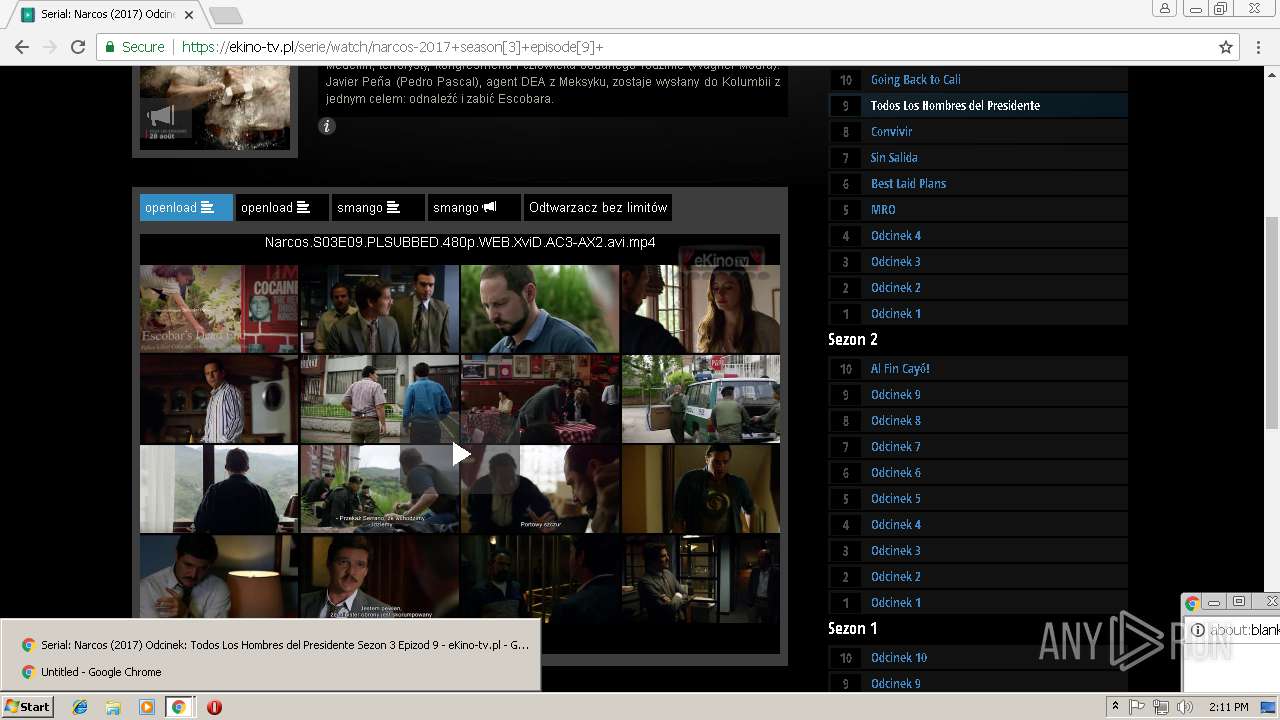
Task: Click Chrome user profile icon in title bar
Action: [x=1165, y=9]
